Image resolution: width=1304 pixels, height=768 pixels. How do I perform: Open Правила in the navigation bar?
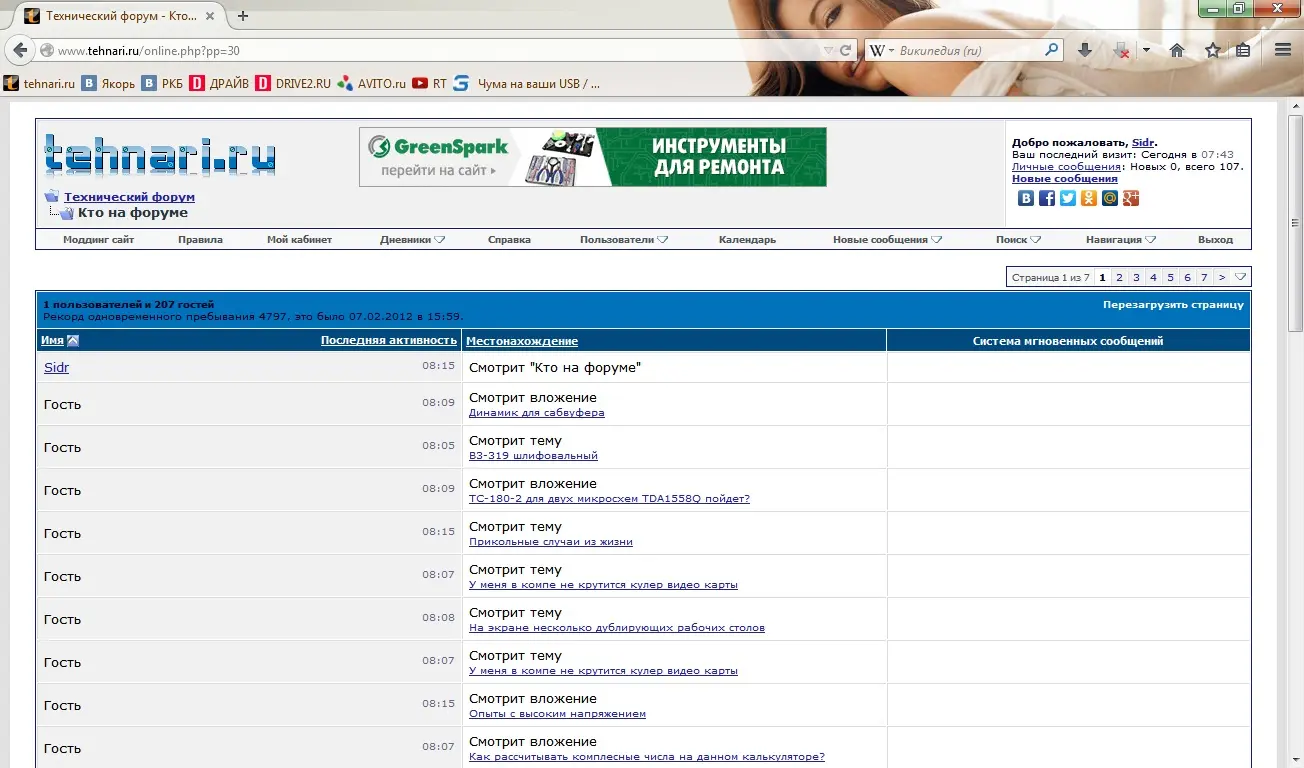coord(200,240)
